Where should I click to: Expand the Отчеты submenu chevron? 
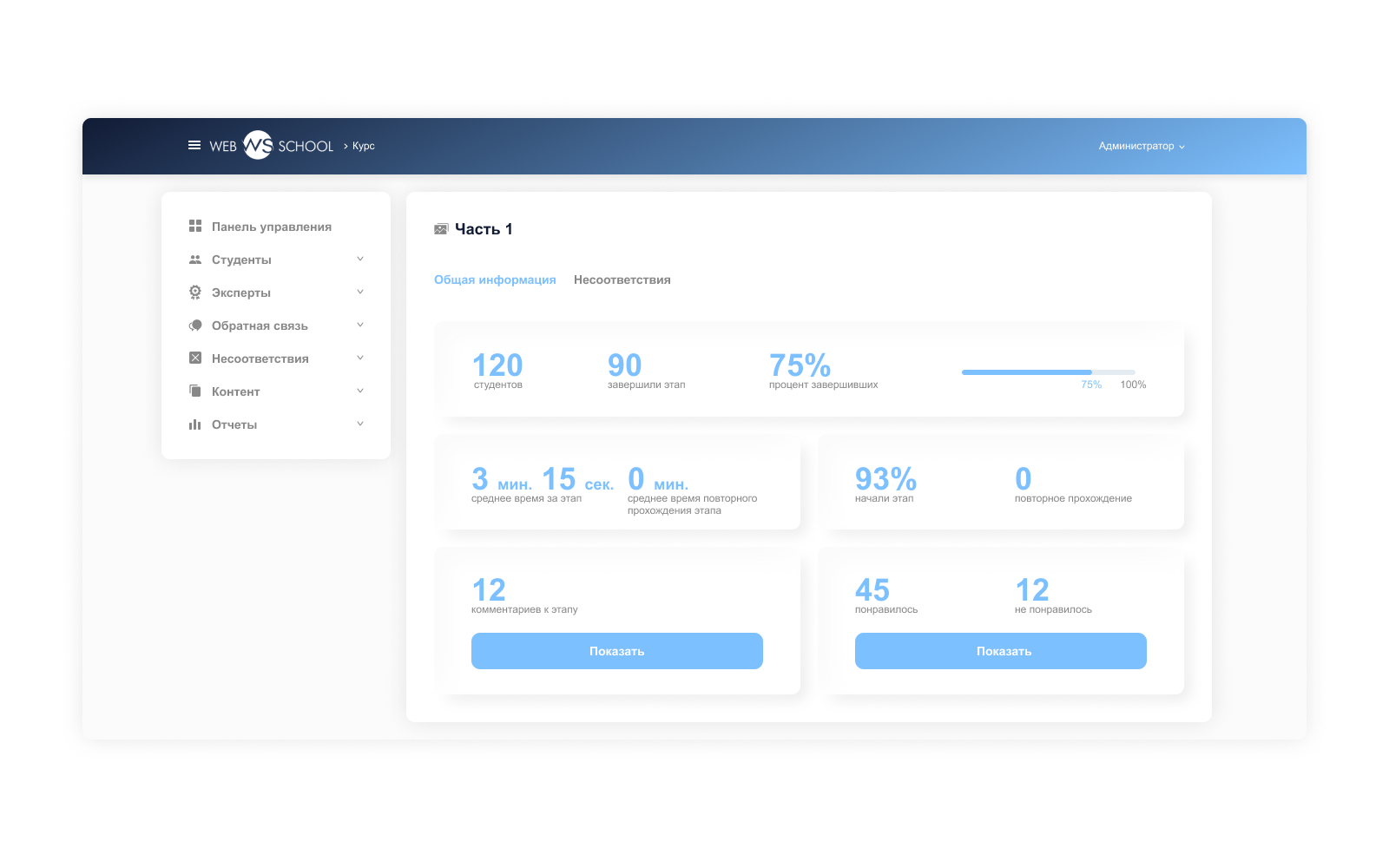(x=360, y=424)
